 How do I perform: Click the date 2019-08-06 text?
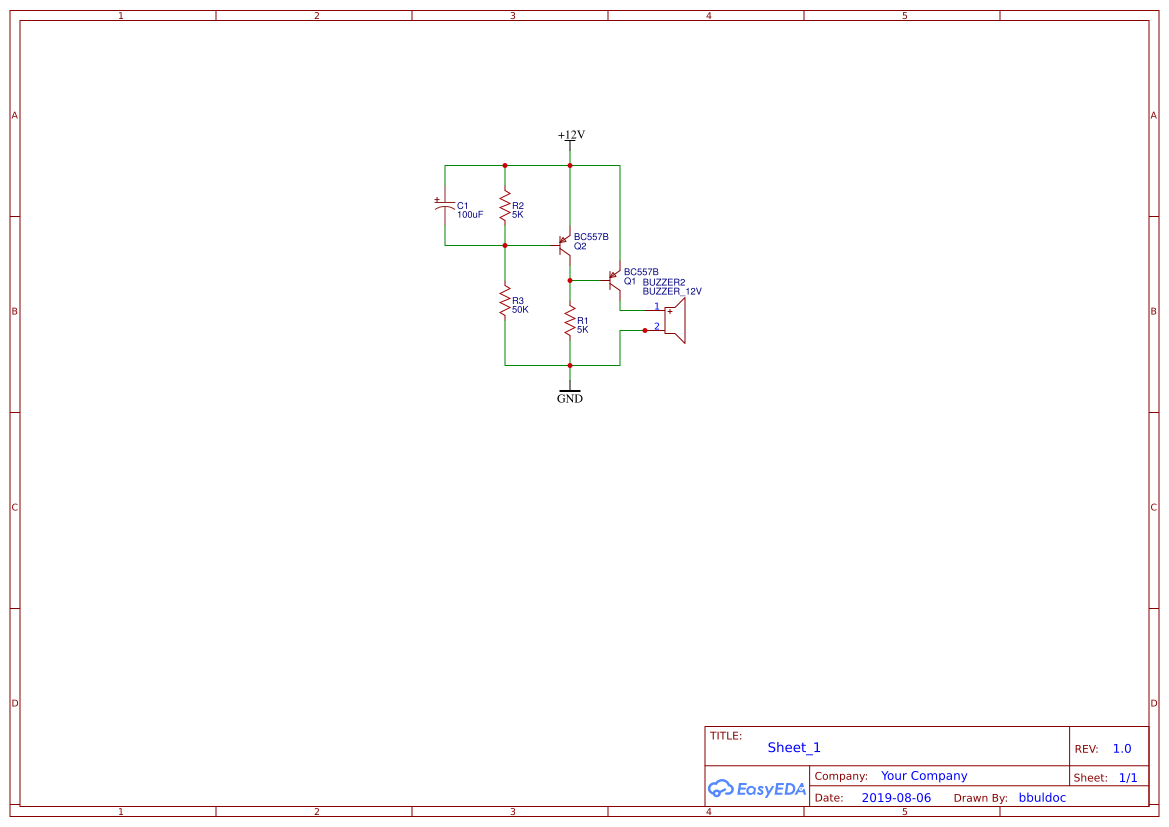(x=896, y=797)
